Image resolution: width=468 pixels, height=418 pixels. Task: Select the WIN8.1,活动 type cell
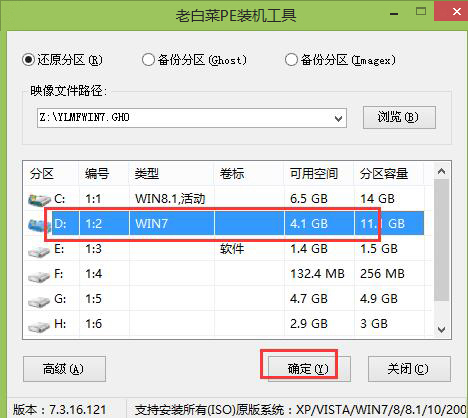[x=170, y=199]
